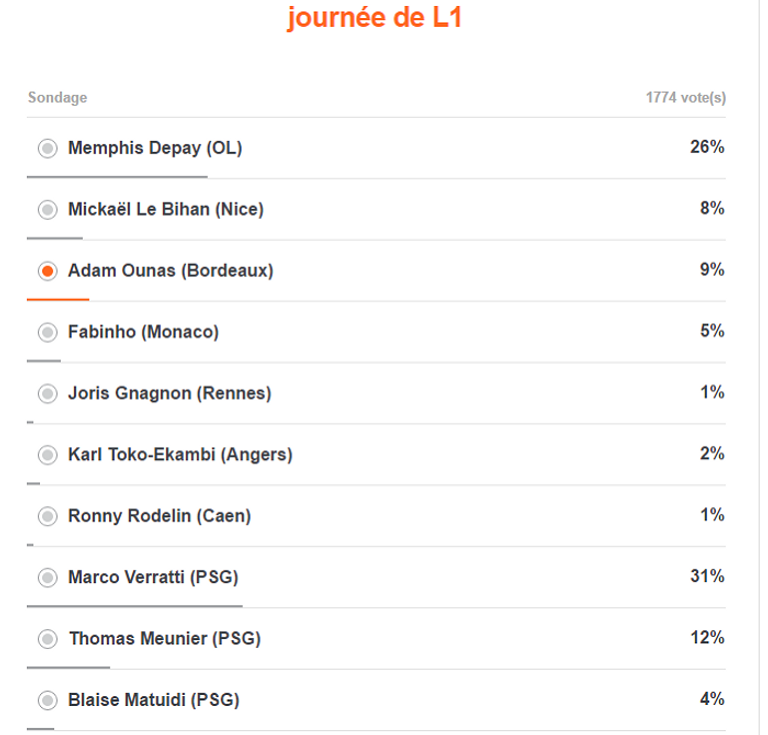Click the Fabinho (Monaco) option label

tap(143, 332)
